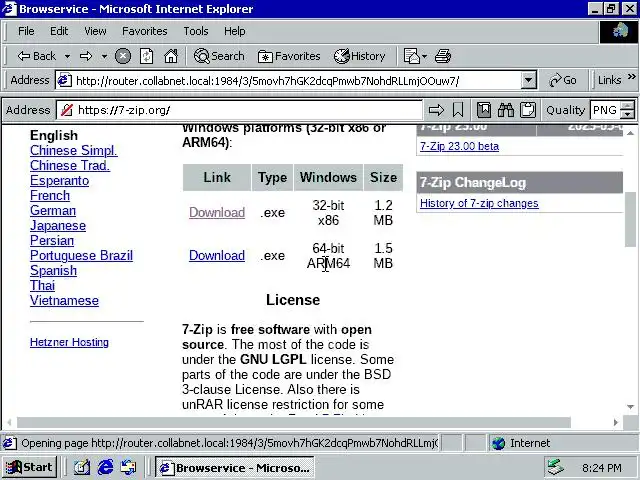Click the horizontal scrollbar thumb
640x480 pixels.
pos(294,422)
